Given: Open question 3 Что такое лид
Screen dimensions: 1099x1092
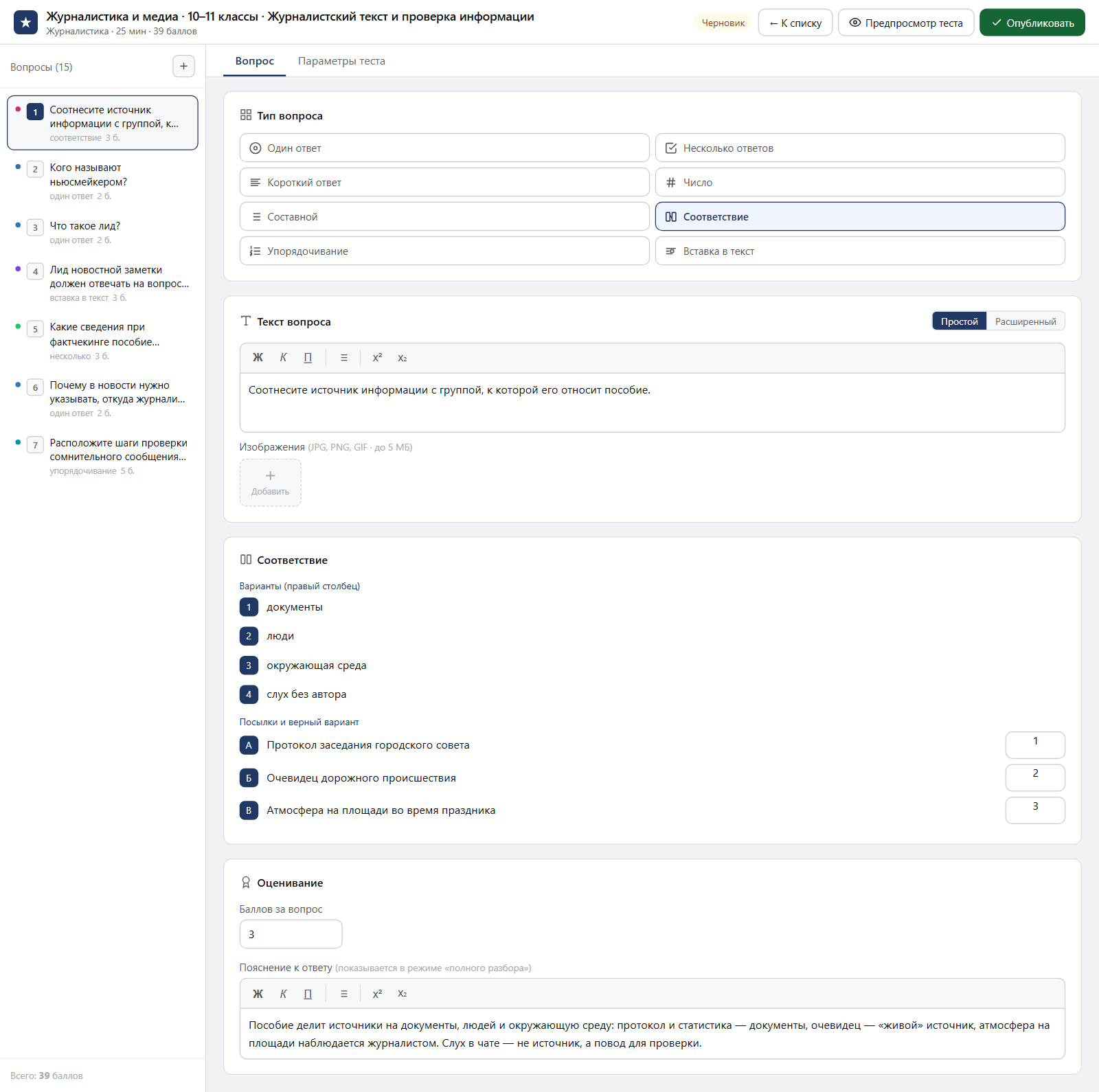Looking at the screenshot, I should (102, 232).
